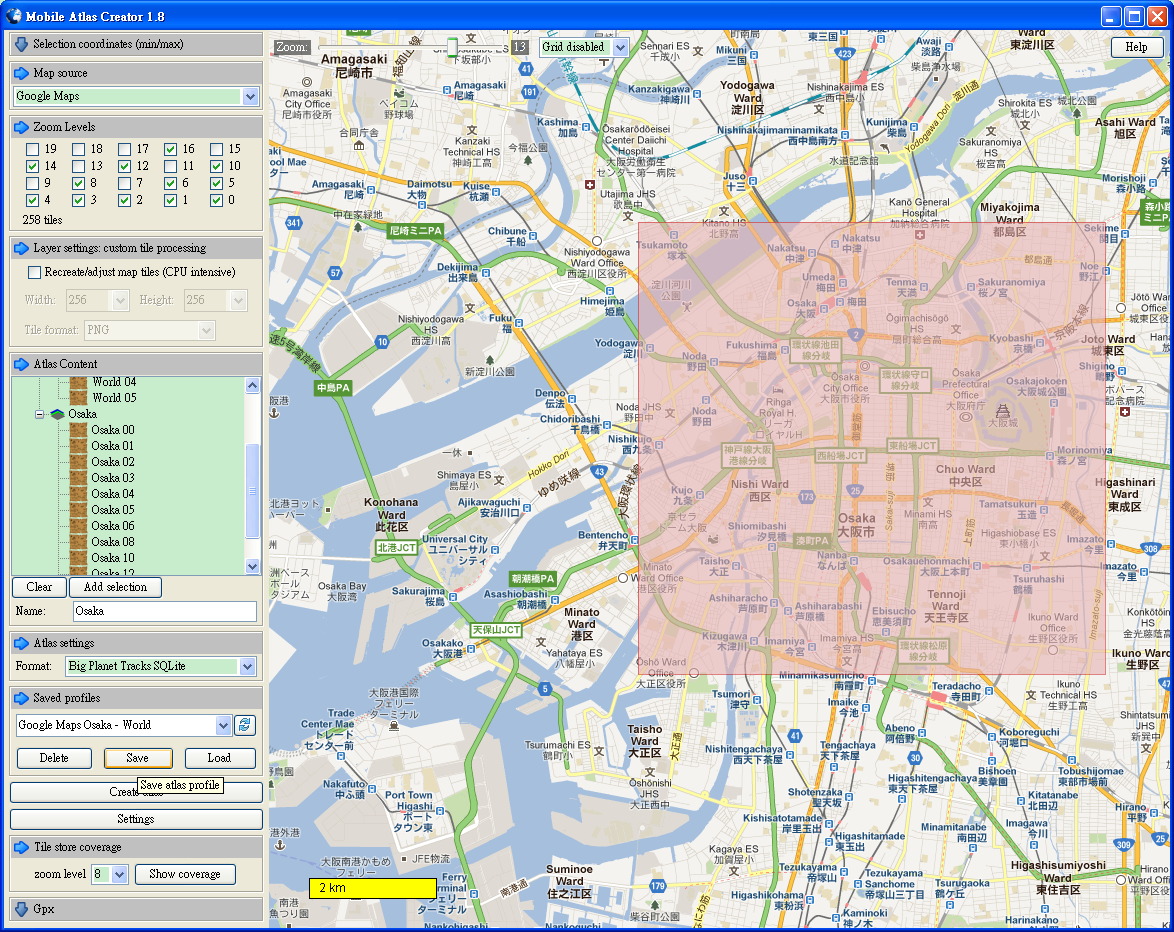This screenshot has width=1174, height=932.
Task: Click the Add selection button
Action: coord(115,588)
